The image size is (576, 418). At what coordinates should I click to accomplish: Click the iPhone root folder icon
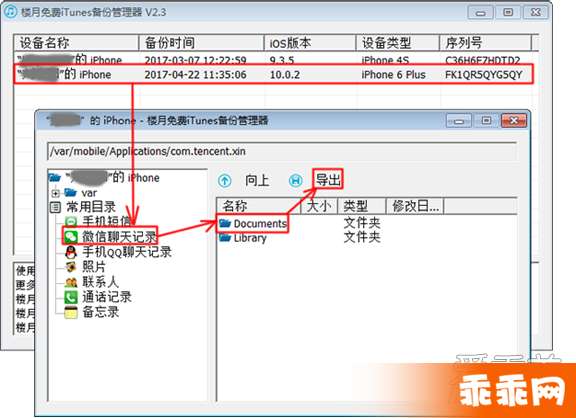pos(55,178)
